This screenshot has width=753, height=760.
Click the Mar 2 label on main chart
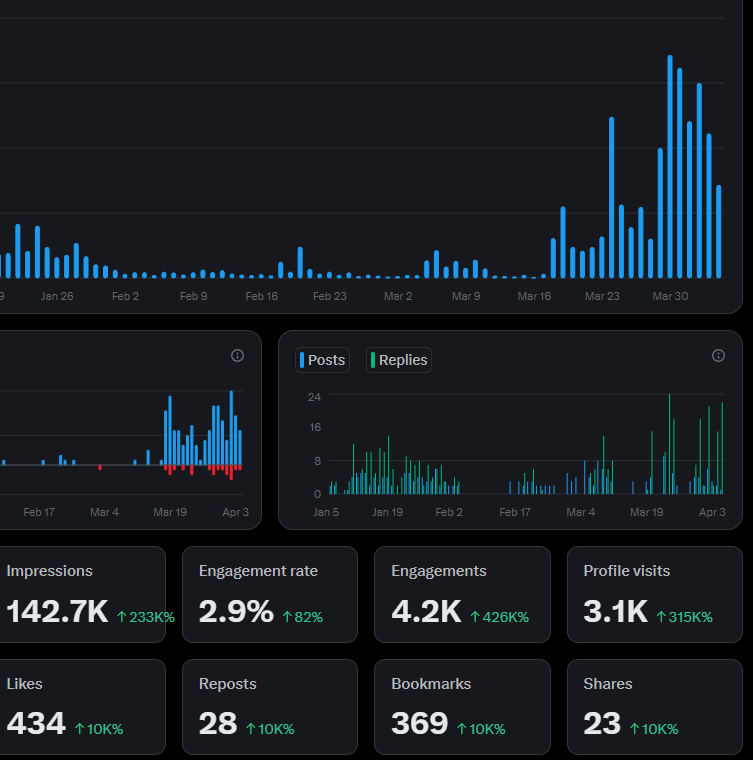click(398, 296)
